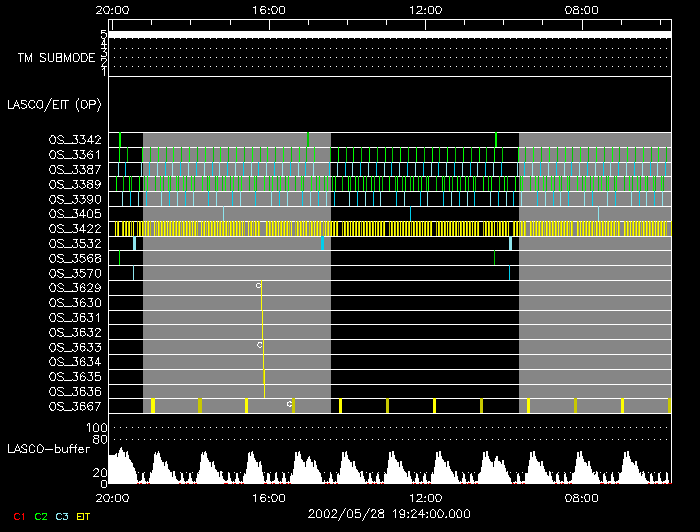Click the OS_3629 row label
This screenshot has width=700, height=532.
[75, 288]
